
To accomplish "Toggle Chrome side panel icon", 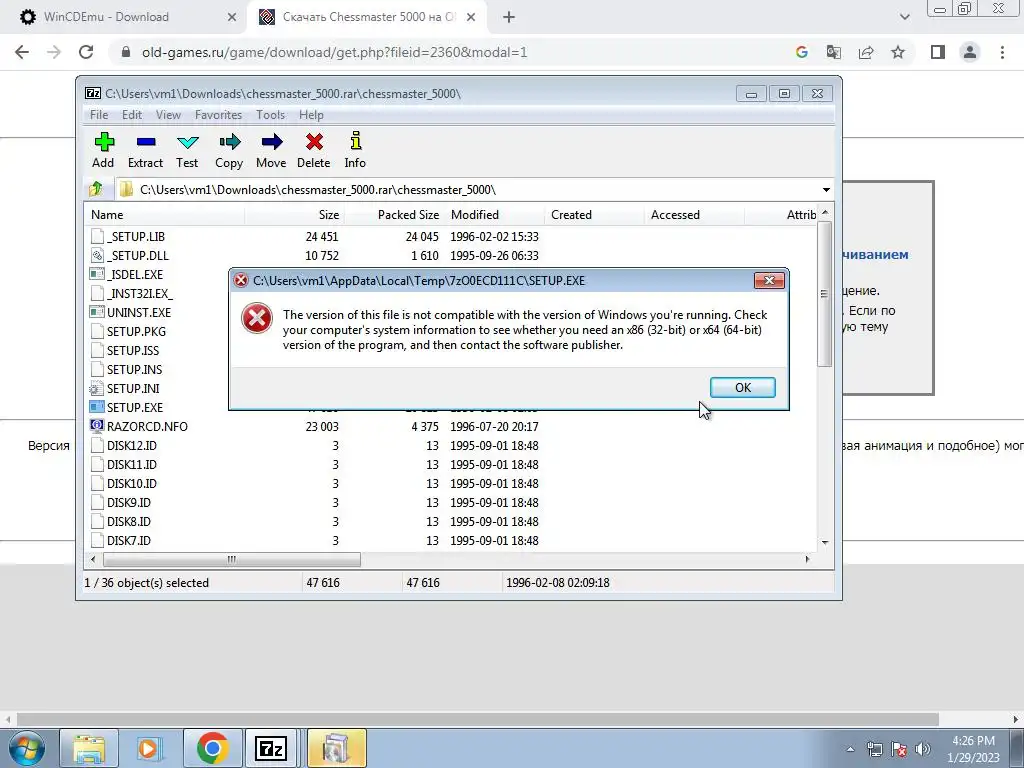I will point(938,52).
